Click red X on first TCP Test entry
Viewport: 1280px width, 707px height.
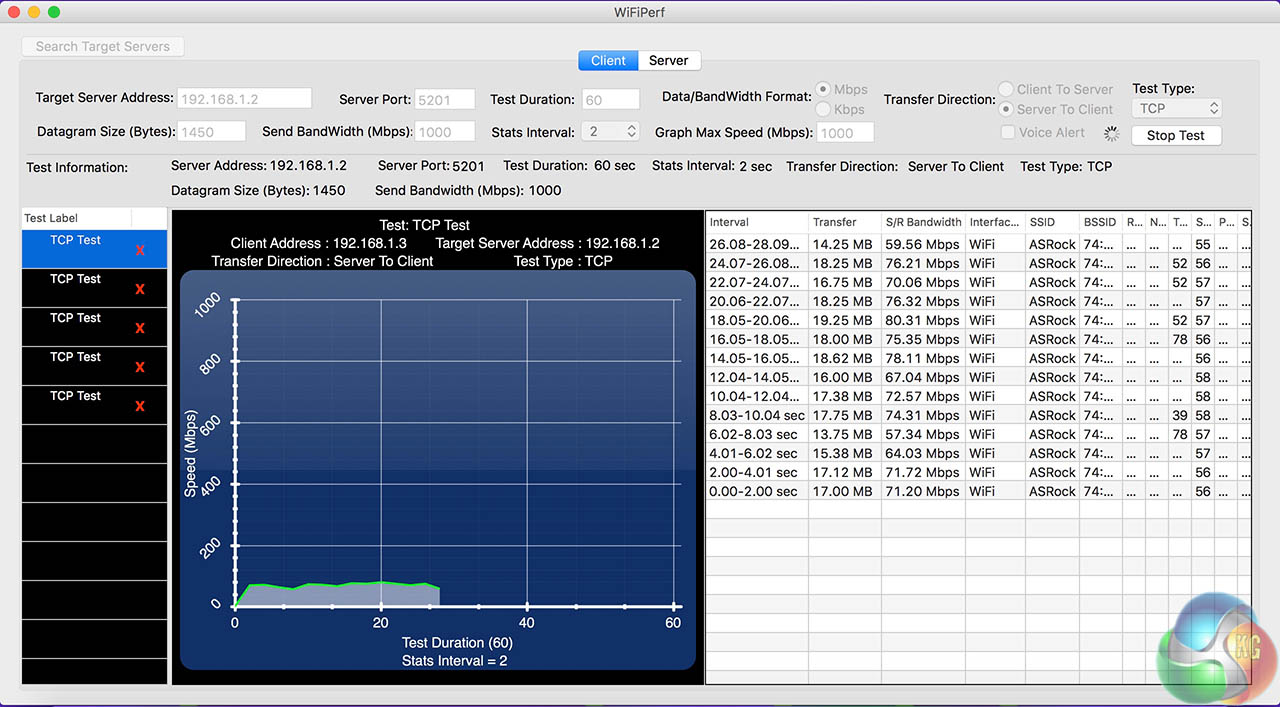[140, 250]
